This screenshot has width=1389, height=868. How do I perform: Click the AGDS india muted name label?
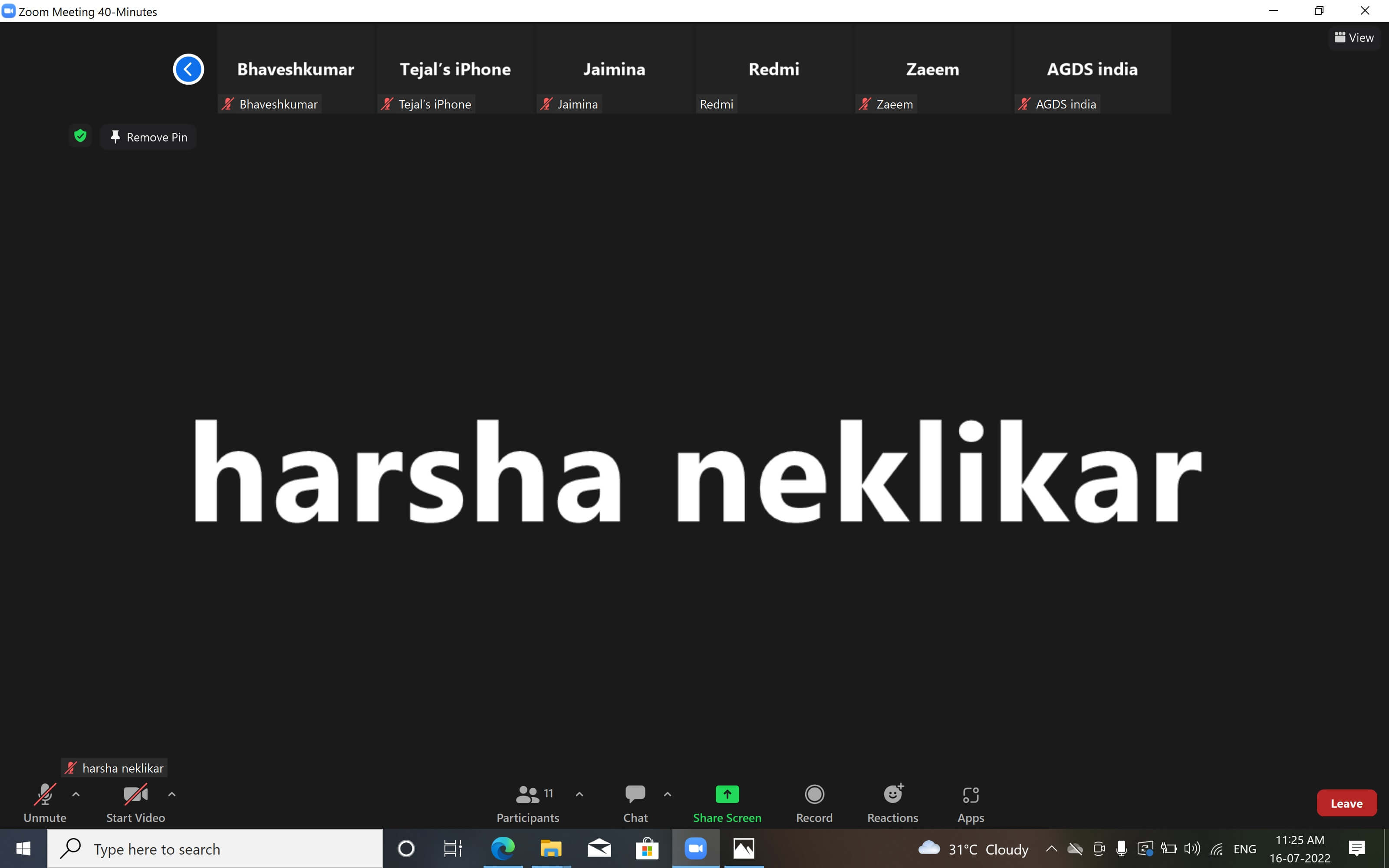coord(1057,104)
